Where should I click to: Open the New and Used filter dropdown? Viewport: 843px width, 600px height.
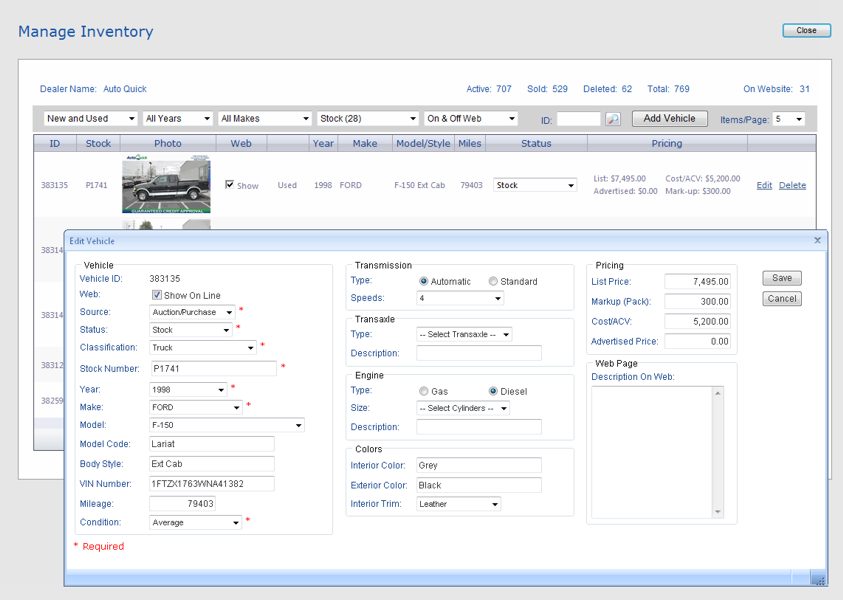[90, 118]
